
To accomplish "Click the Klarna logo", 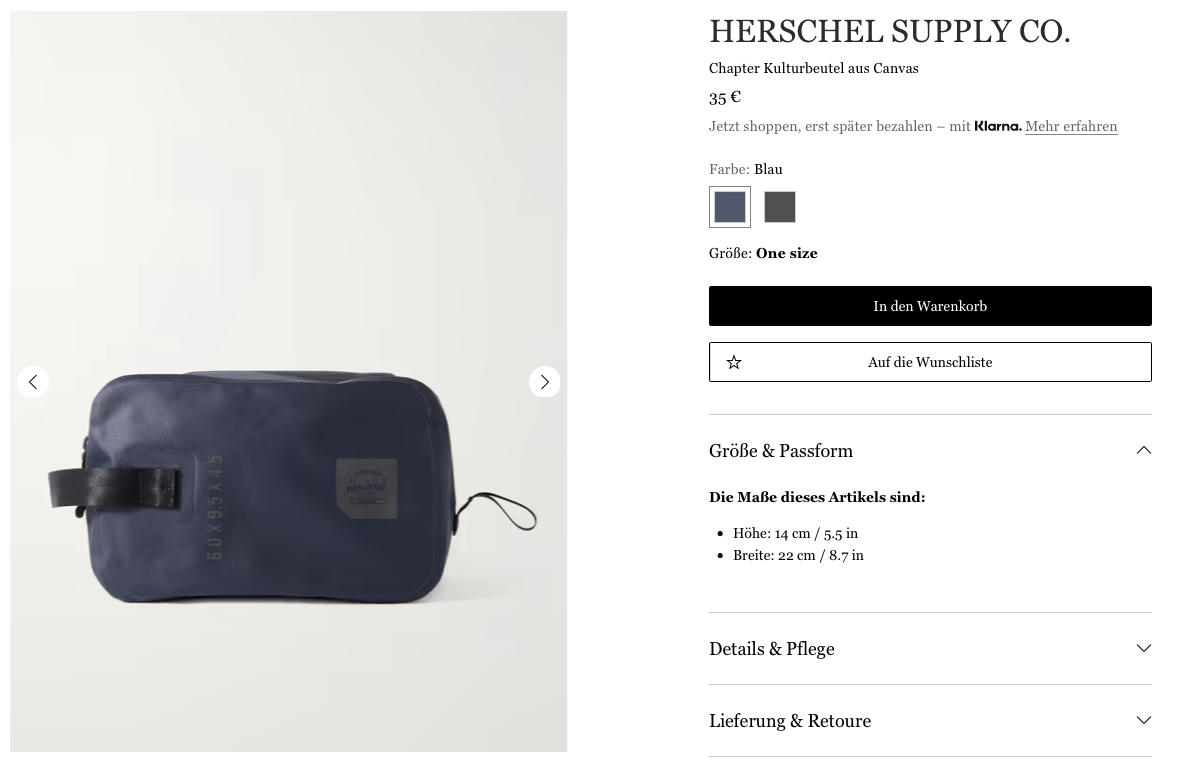I will coord(998,126).
